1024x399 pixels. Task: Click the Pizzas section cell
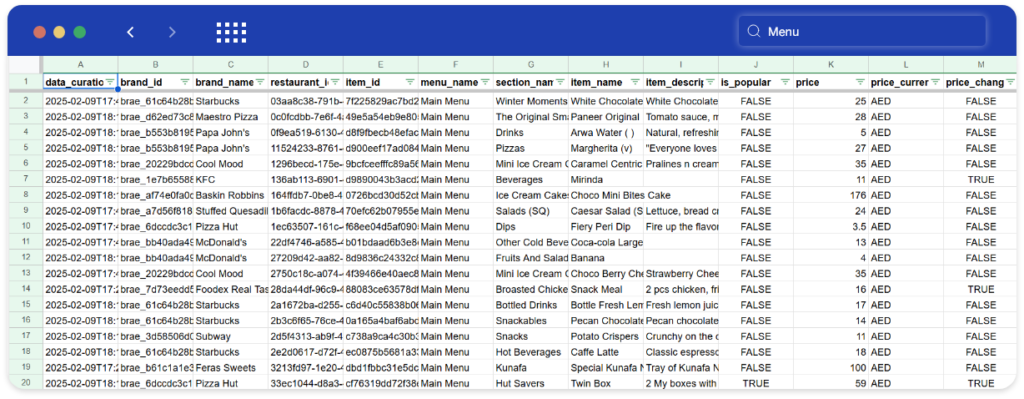tap(531, 148)
